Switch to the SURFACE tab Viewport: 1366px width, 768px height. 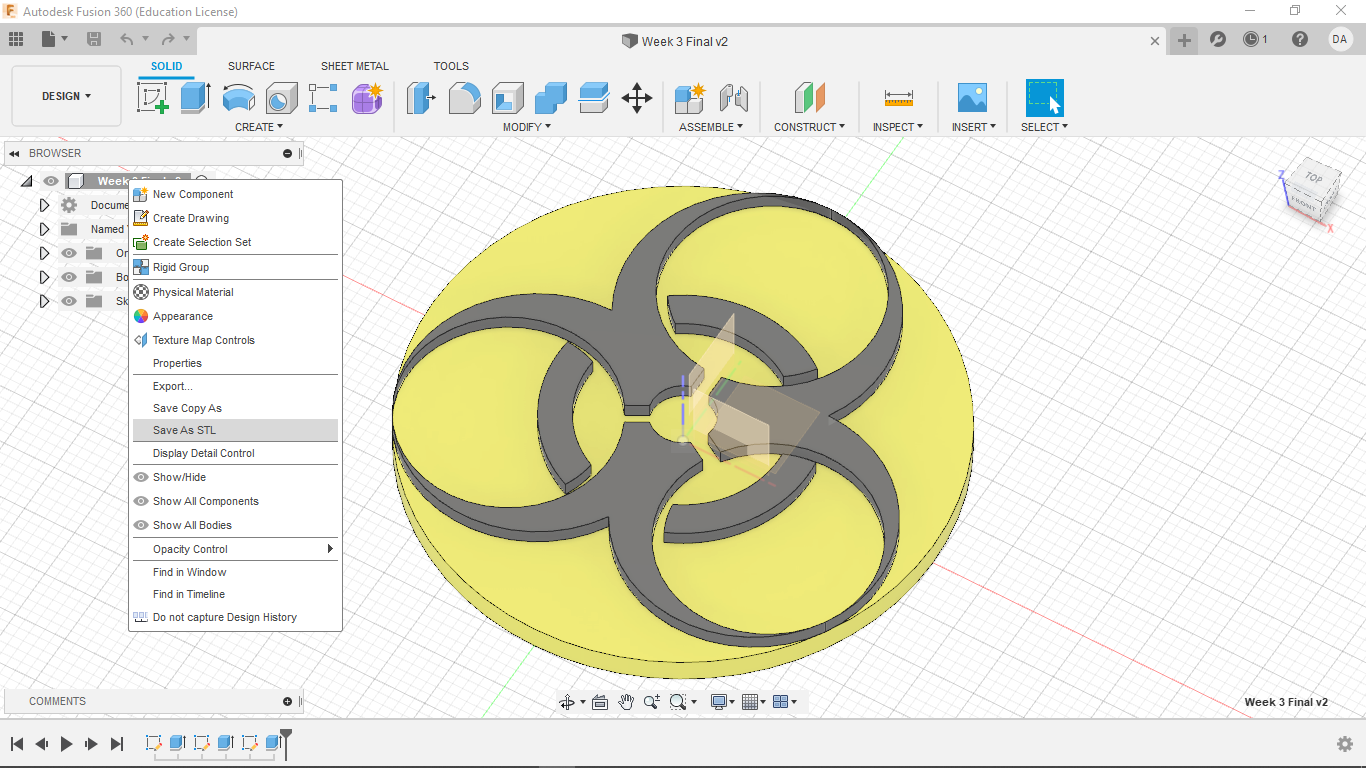(251, 66)
